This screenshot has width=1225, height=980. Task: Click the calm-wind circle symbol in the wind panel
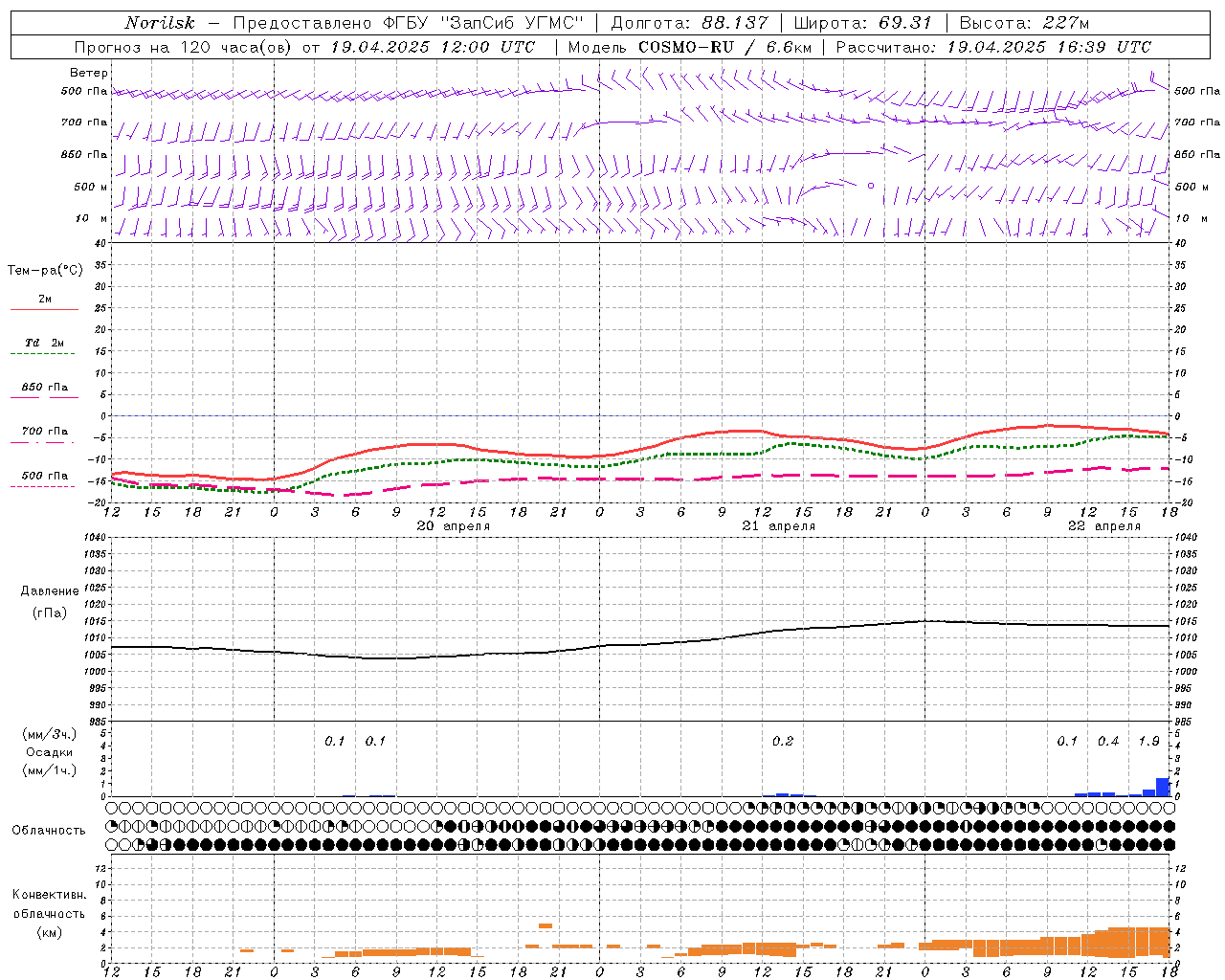871,186
